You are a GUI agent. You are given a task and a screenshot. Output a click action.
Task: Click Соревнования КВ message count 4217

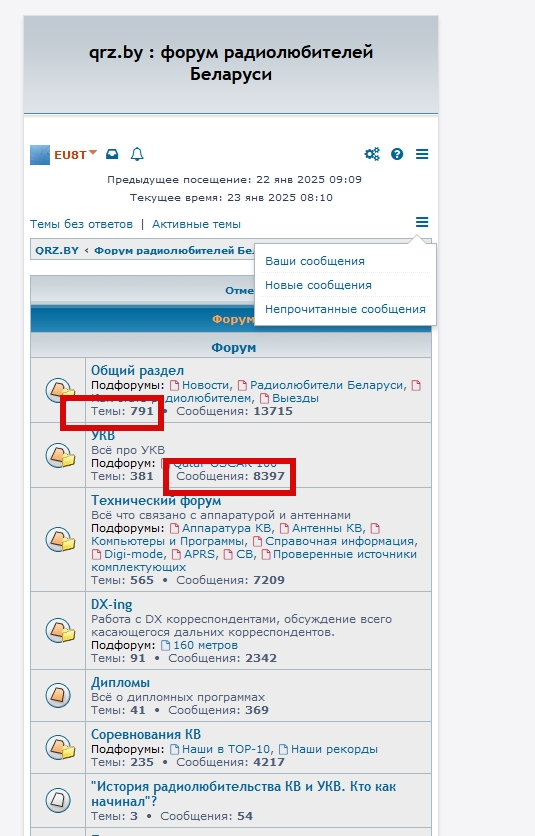pos(269,762)
